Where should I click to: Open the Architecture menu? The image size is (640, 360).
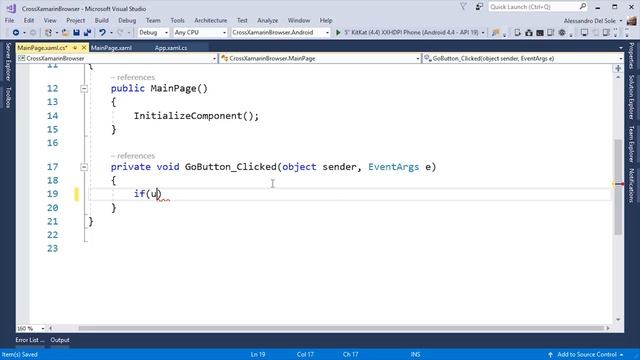point(211,20)
